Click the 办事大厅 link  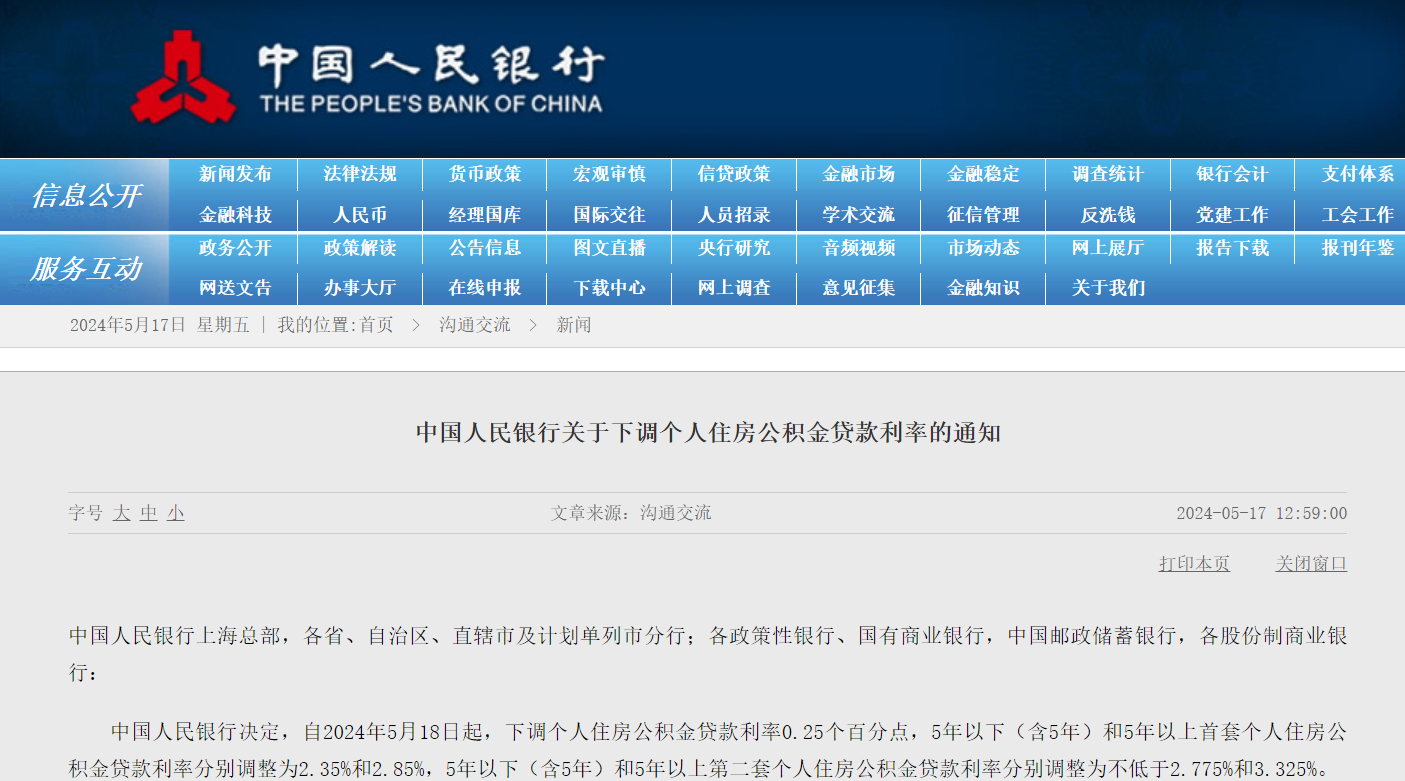pos(360,288)
